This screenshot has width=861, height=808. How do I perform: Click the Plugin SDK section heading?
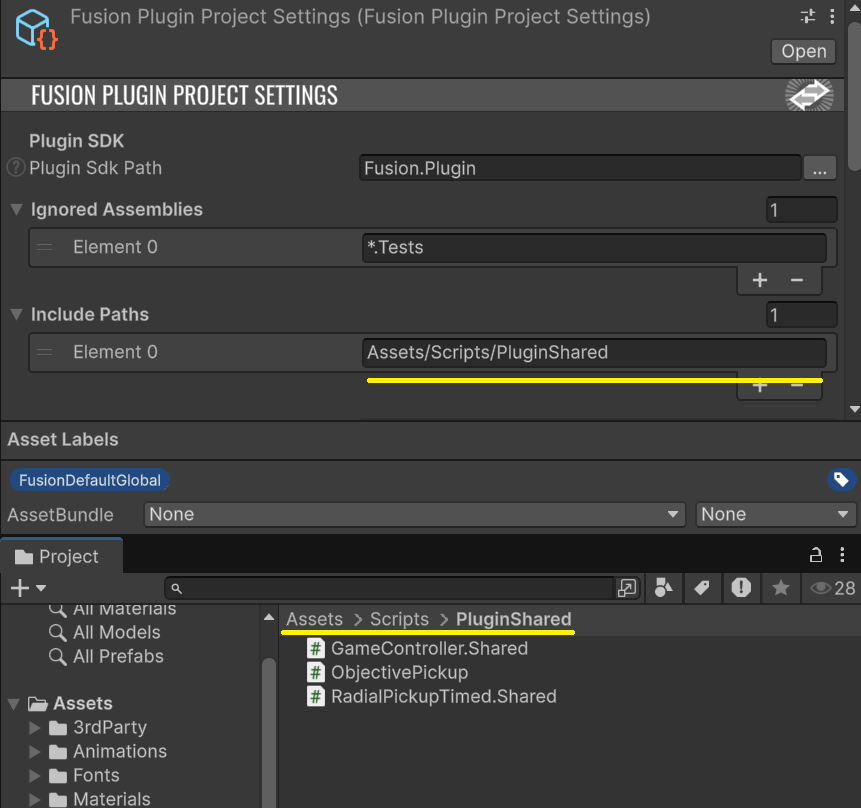(76, 141)
